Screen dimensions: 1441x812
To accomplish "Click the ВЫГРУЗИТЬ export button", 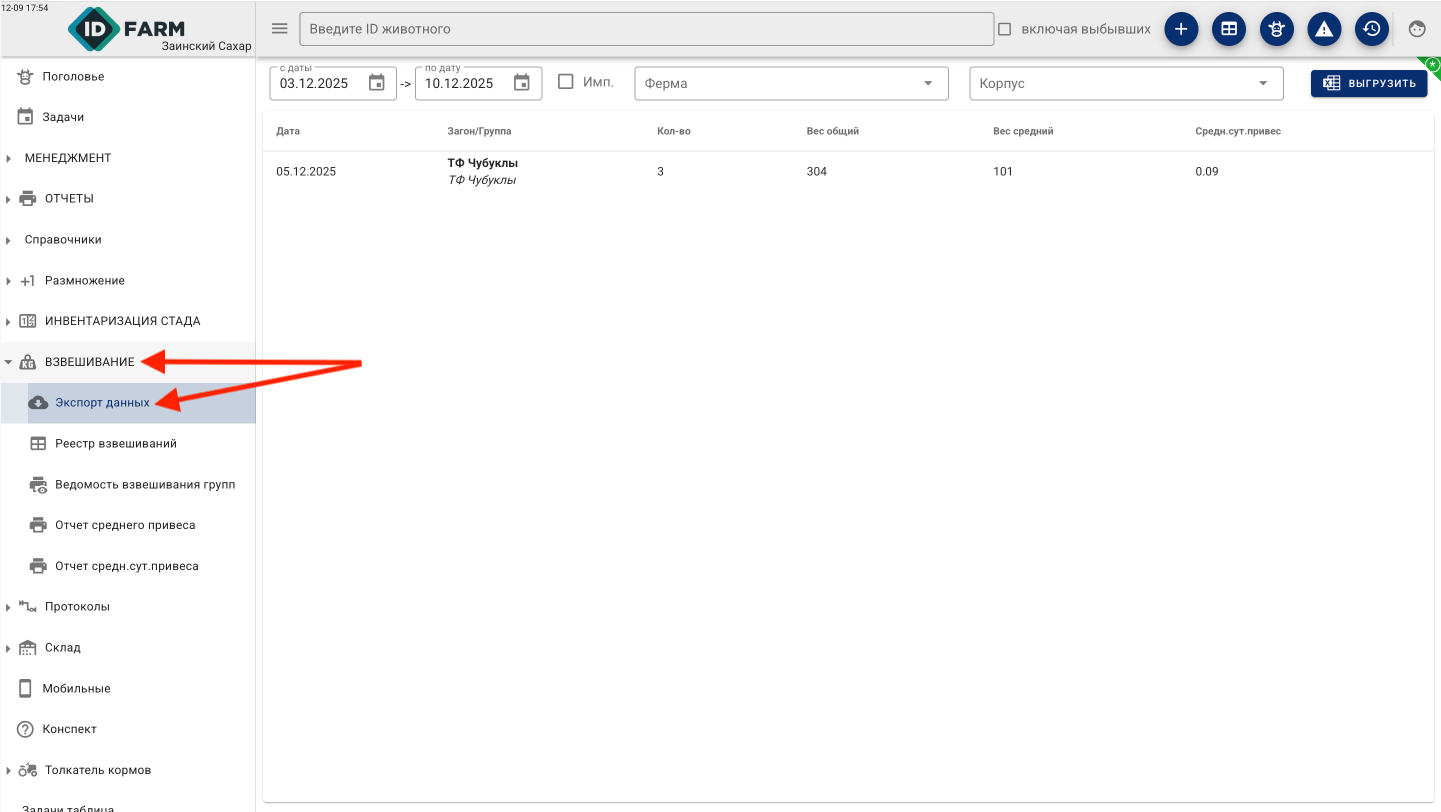I will click(x=1369, y=84).
